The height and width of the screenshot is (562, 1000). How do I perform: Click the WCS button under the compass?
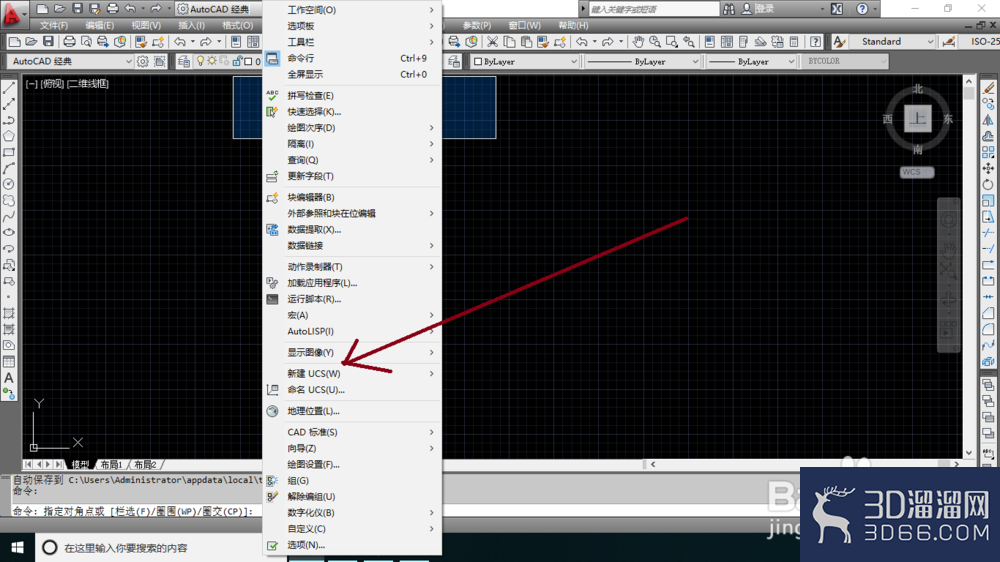917,172
